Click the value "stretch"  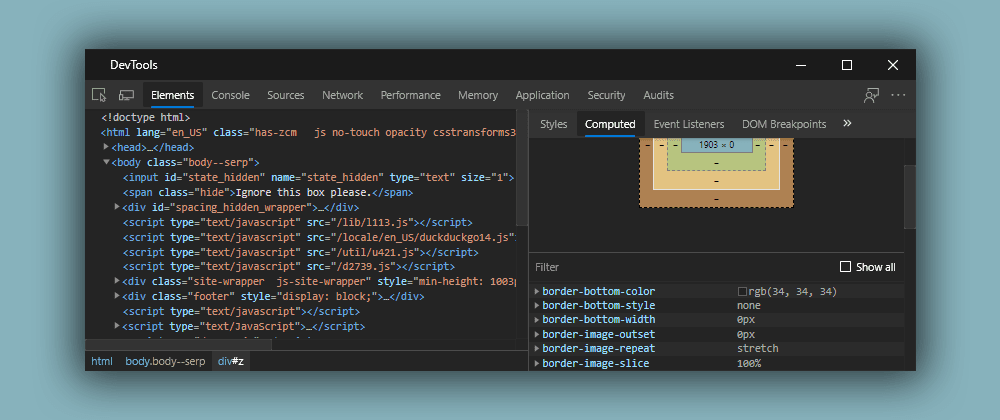758,349
